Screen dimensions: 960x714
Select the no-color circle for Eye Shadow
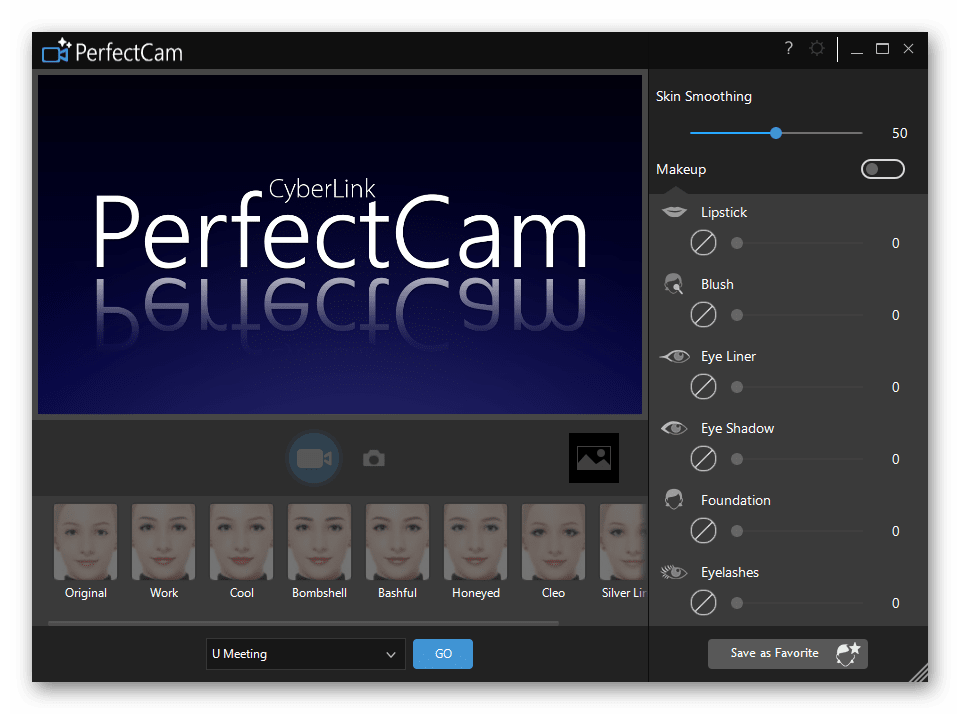click(x=703, y=459)
